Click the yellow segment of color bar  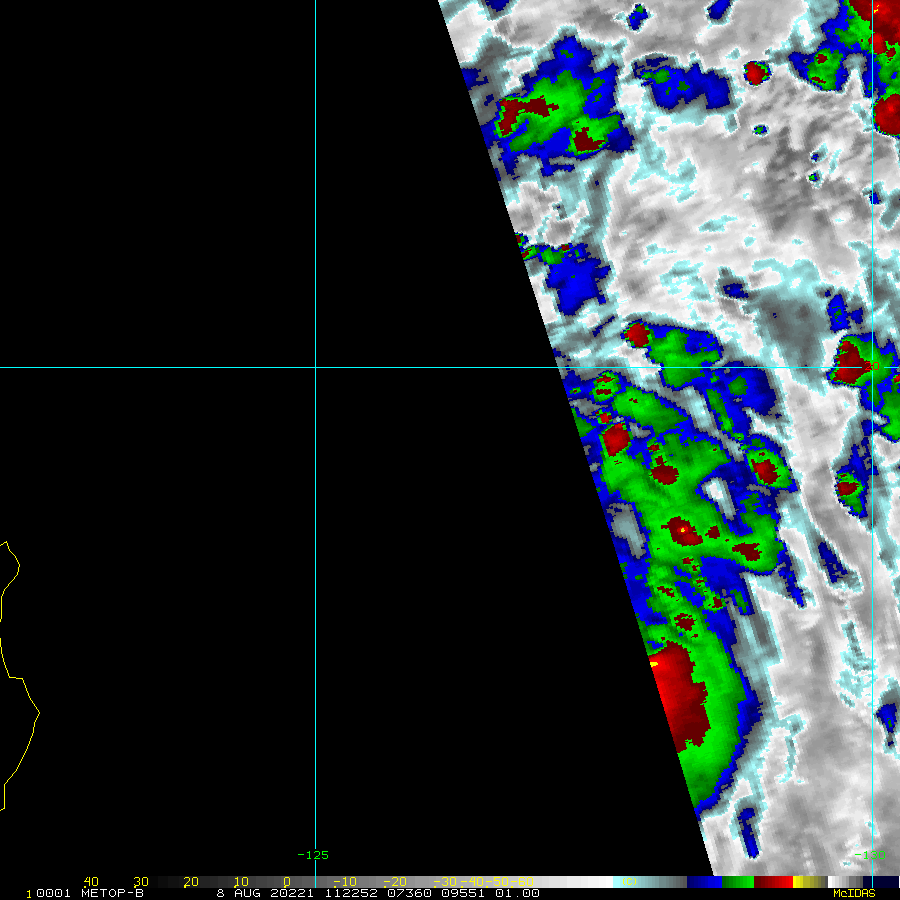pyautogui.click(x=802, y=882)
